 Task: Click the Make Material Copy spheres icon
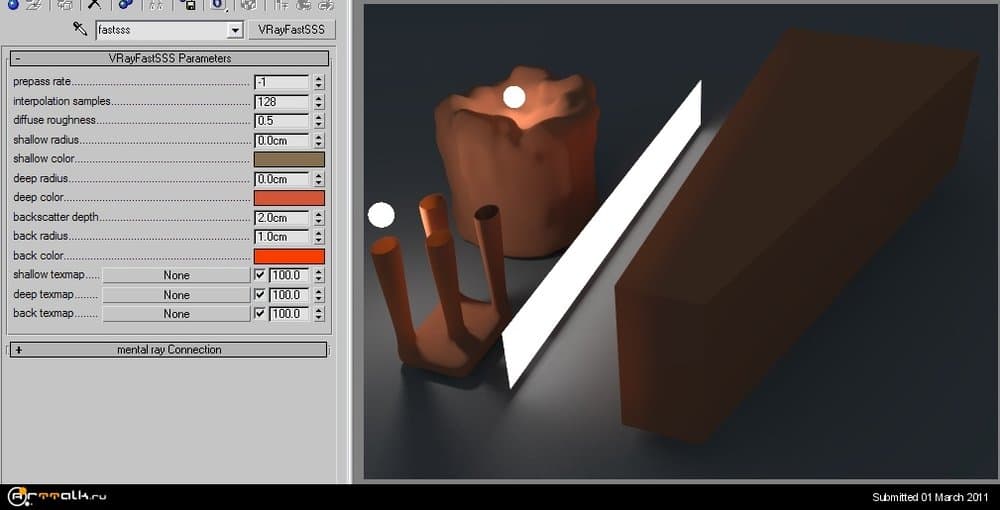pyautogui.click(x=126, y=5)
